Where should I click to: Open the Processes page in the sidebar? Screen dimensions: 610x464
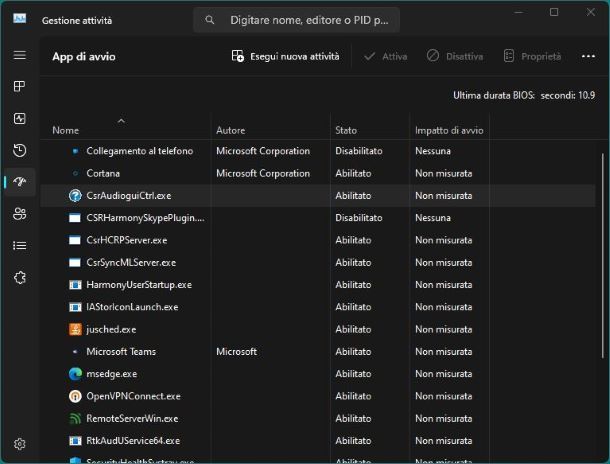[19, 86]
